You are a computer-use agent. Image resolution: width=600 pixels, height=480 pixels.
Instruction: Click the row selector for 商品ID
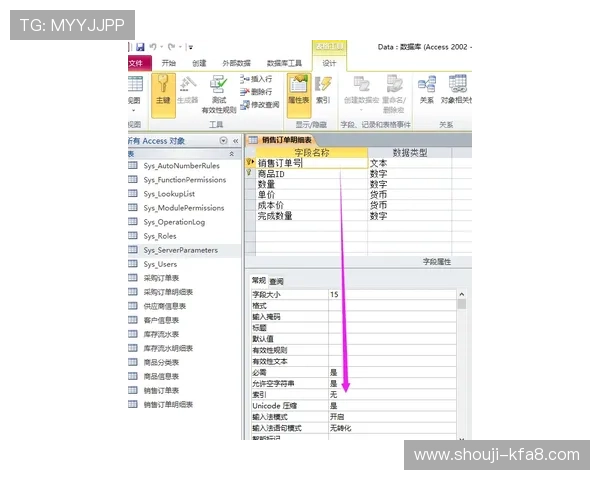click(250, 174)
